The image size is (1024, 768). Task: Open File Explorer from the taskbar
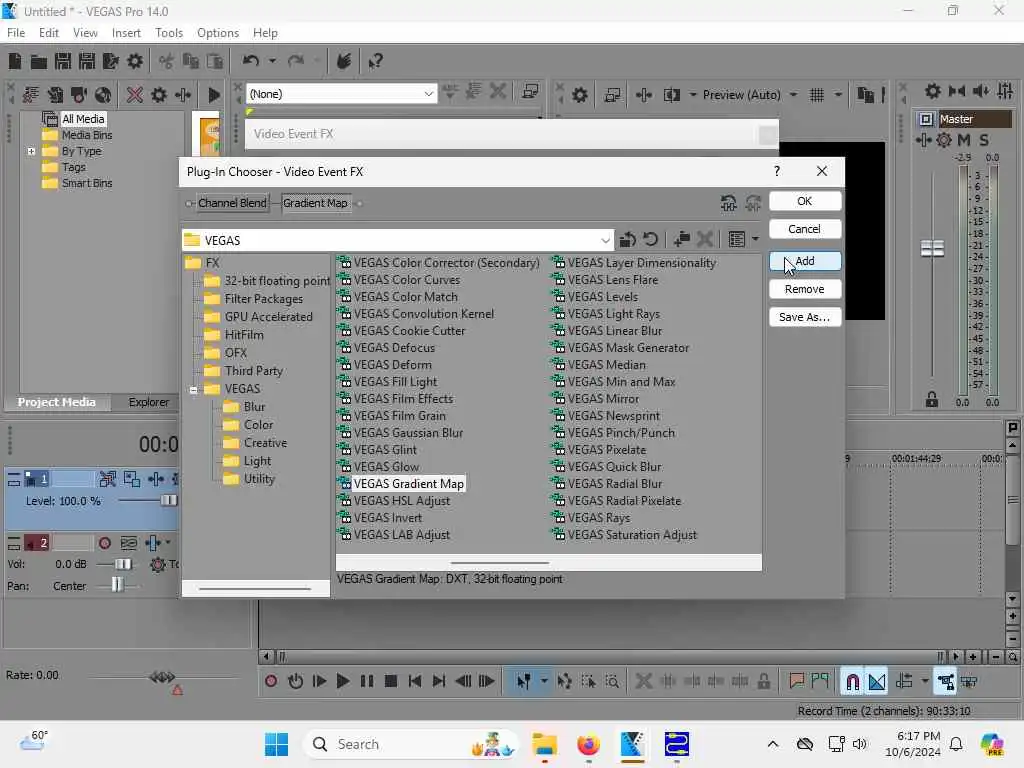(544, 744)
